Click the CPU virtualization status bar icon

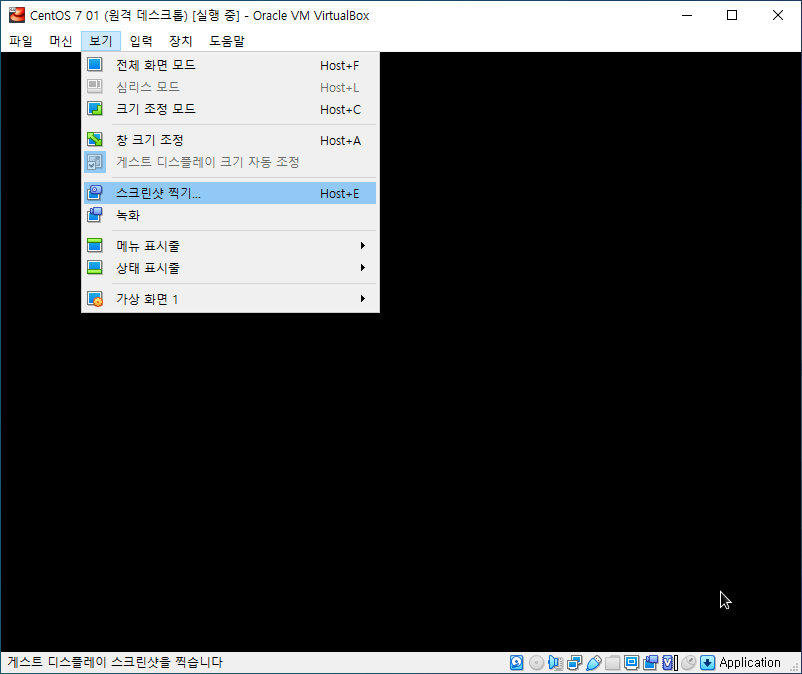pyautogui.click(x=670, y=663)
